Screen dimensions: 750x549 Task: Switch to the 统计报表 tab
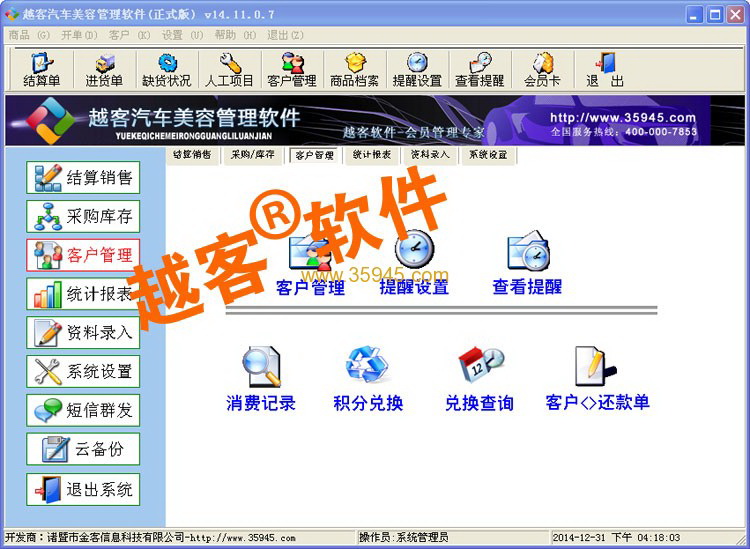coord(372,155)
